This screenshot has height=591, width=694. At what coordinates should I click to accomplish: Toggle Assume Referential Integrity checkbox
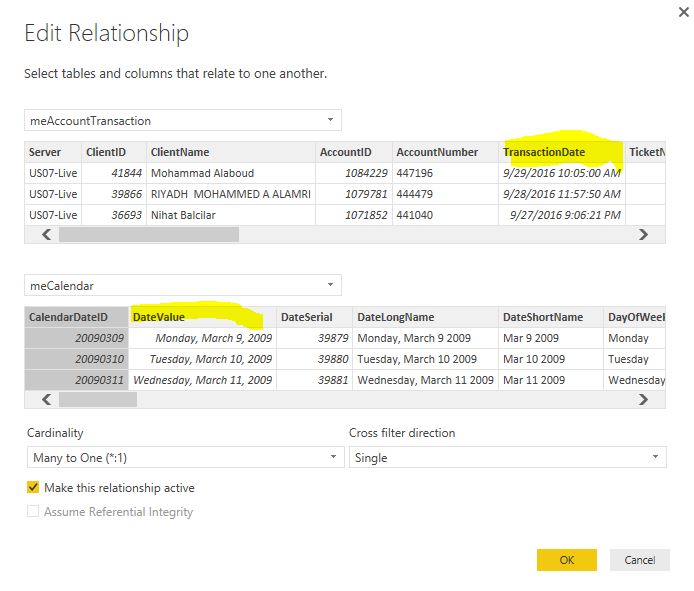point(33,511)
